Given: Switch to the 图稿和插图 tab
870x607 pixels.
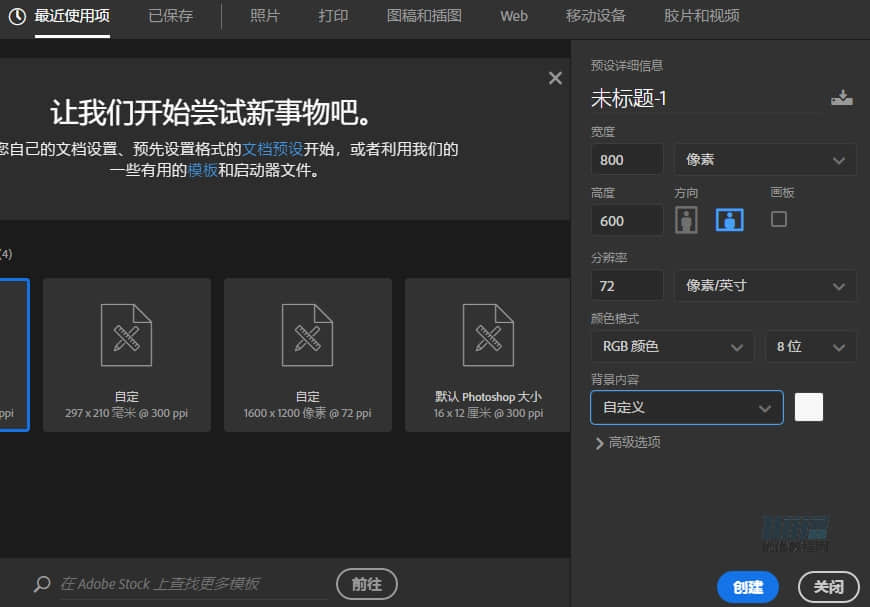Looking at the screenshot, I should (x=424, y=16).
